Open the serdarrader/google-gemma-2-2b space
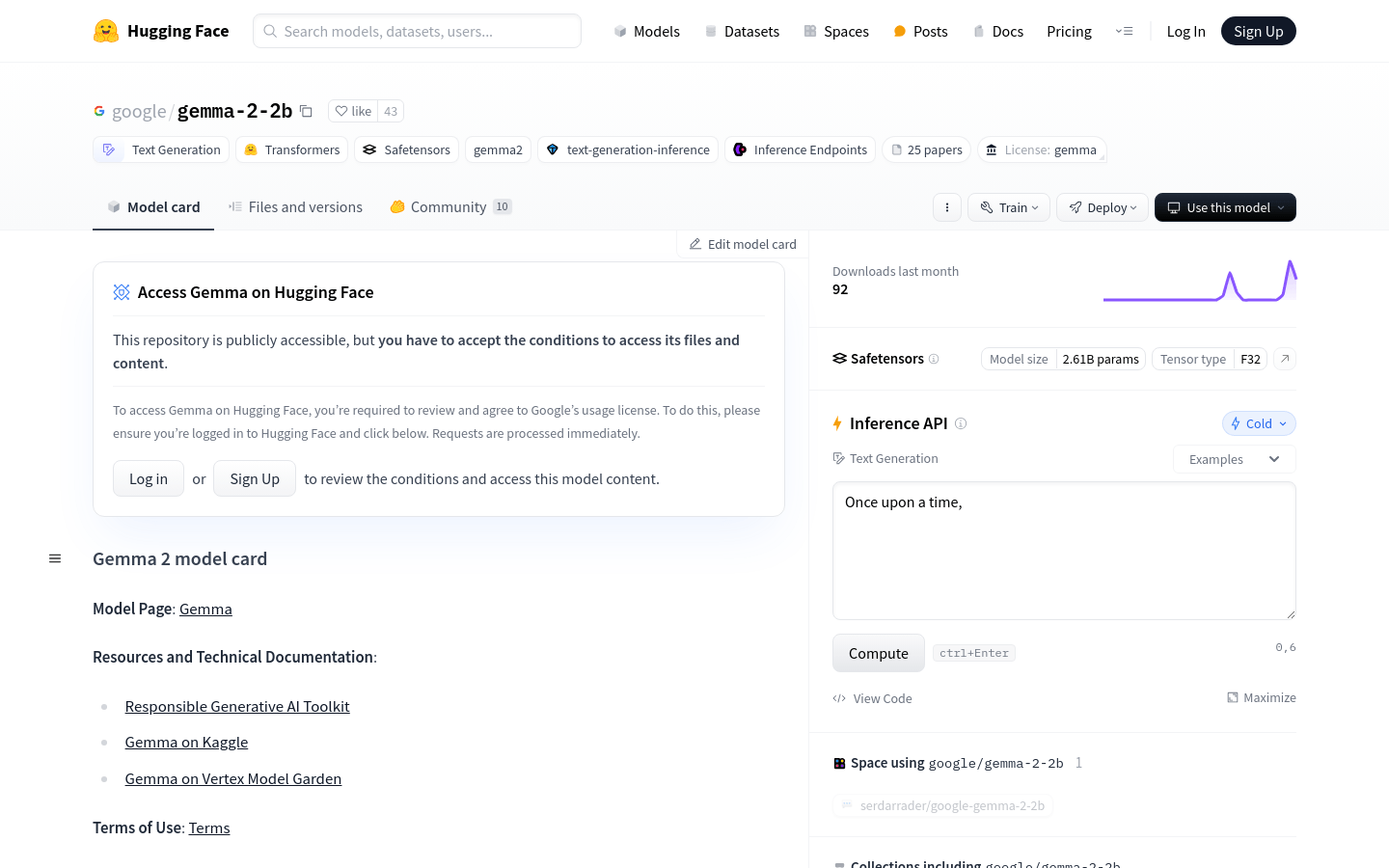 942,805
